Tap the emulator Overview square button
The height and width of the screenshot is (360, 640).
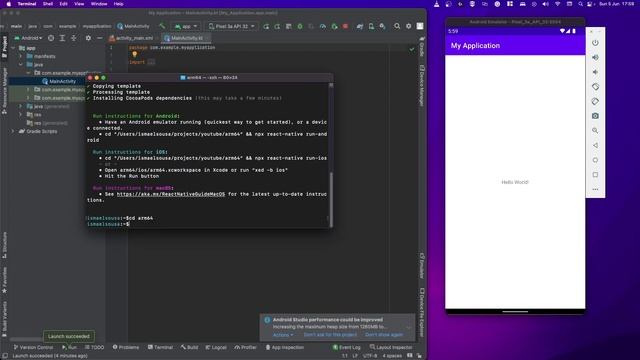pos(595,175)
